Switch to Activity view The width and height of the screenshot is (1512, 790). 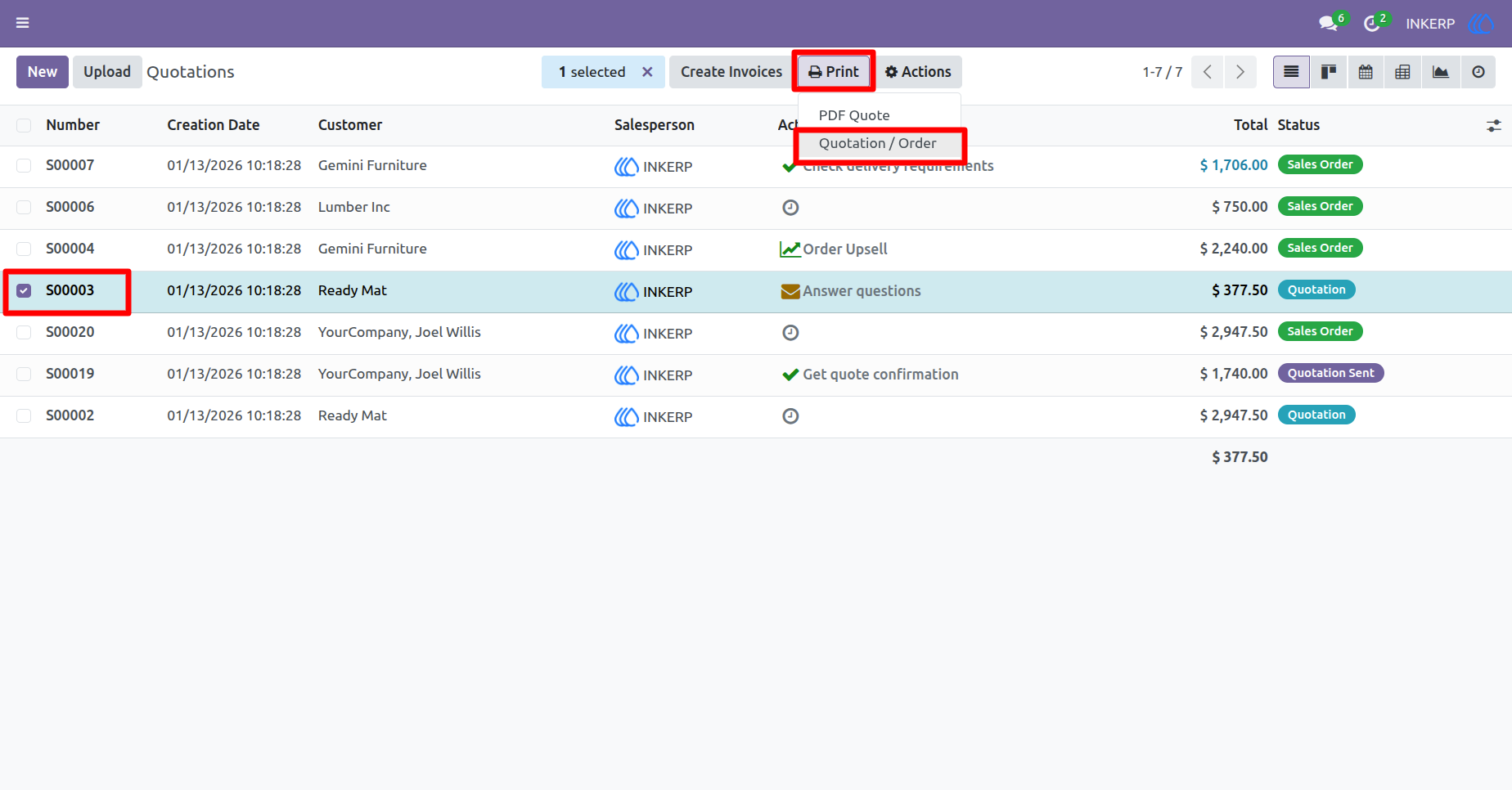coord(1478,72)
